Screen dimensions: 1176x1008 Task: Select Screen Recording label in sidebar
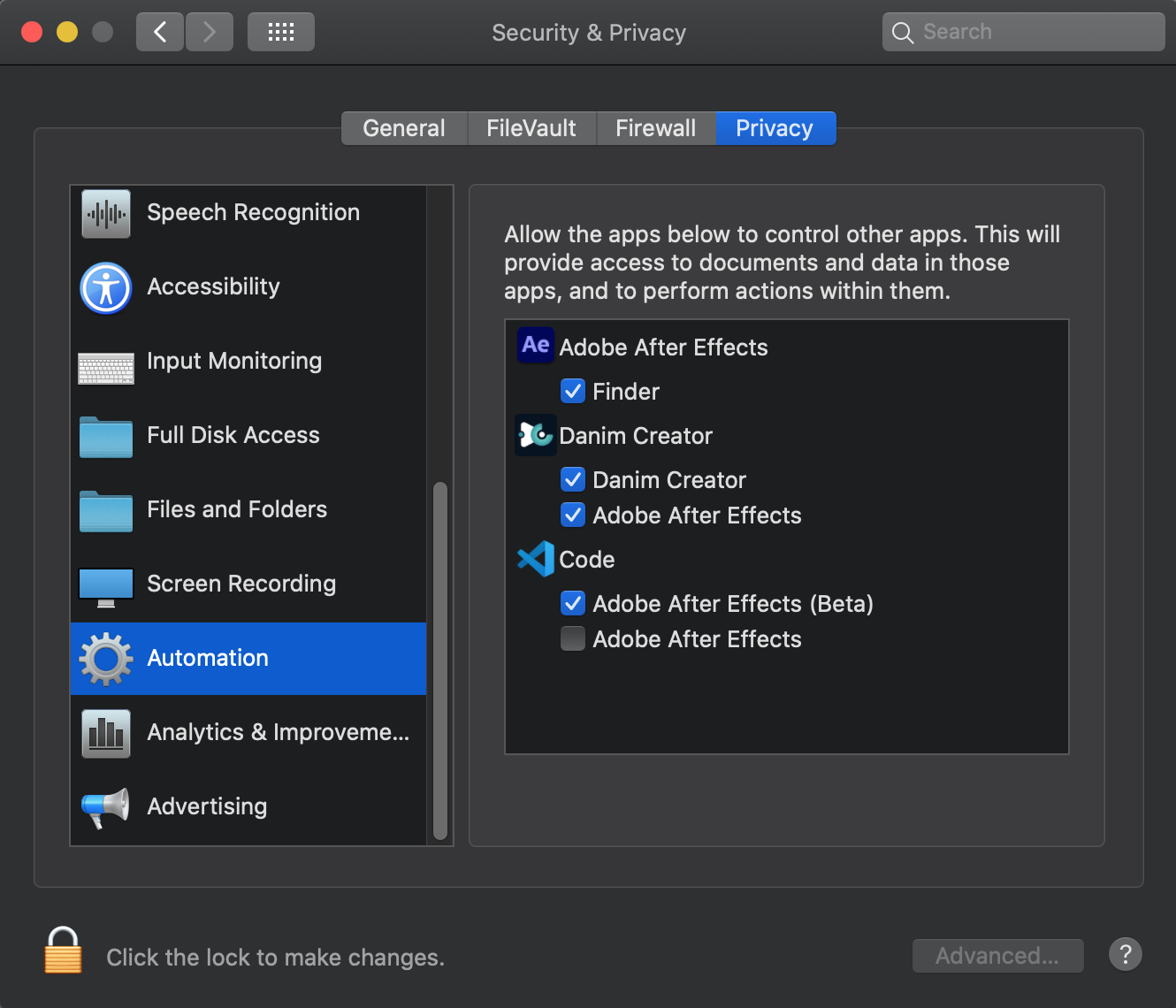(241, 584)
